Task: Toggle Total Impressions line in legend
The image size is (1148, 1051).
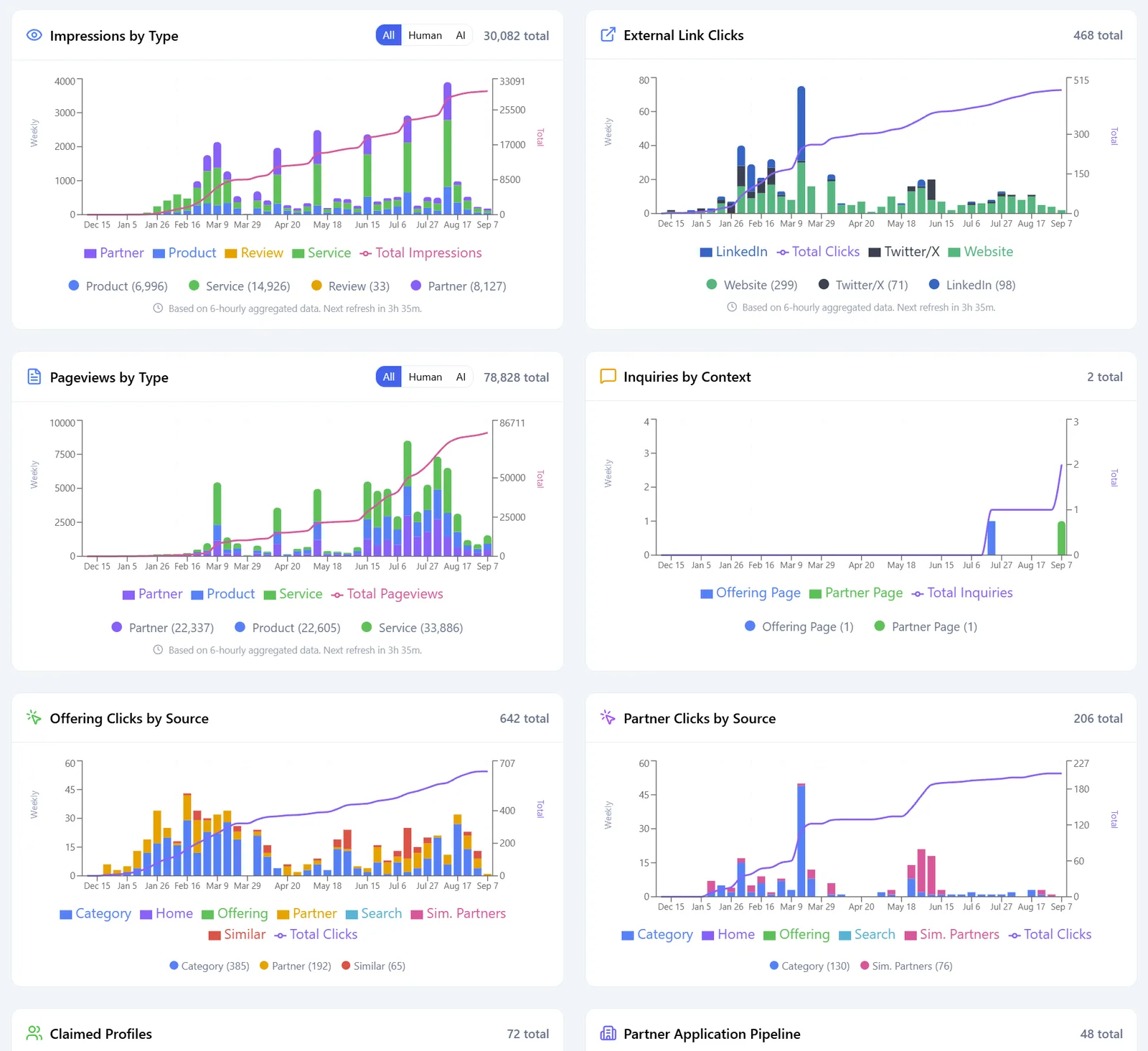Action: coord(420,253)
